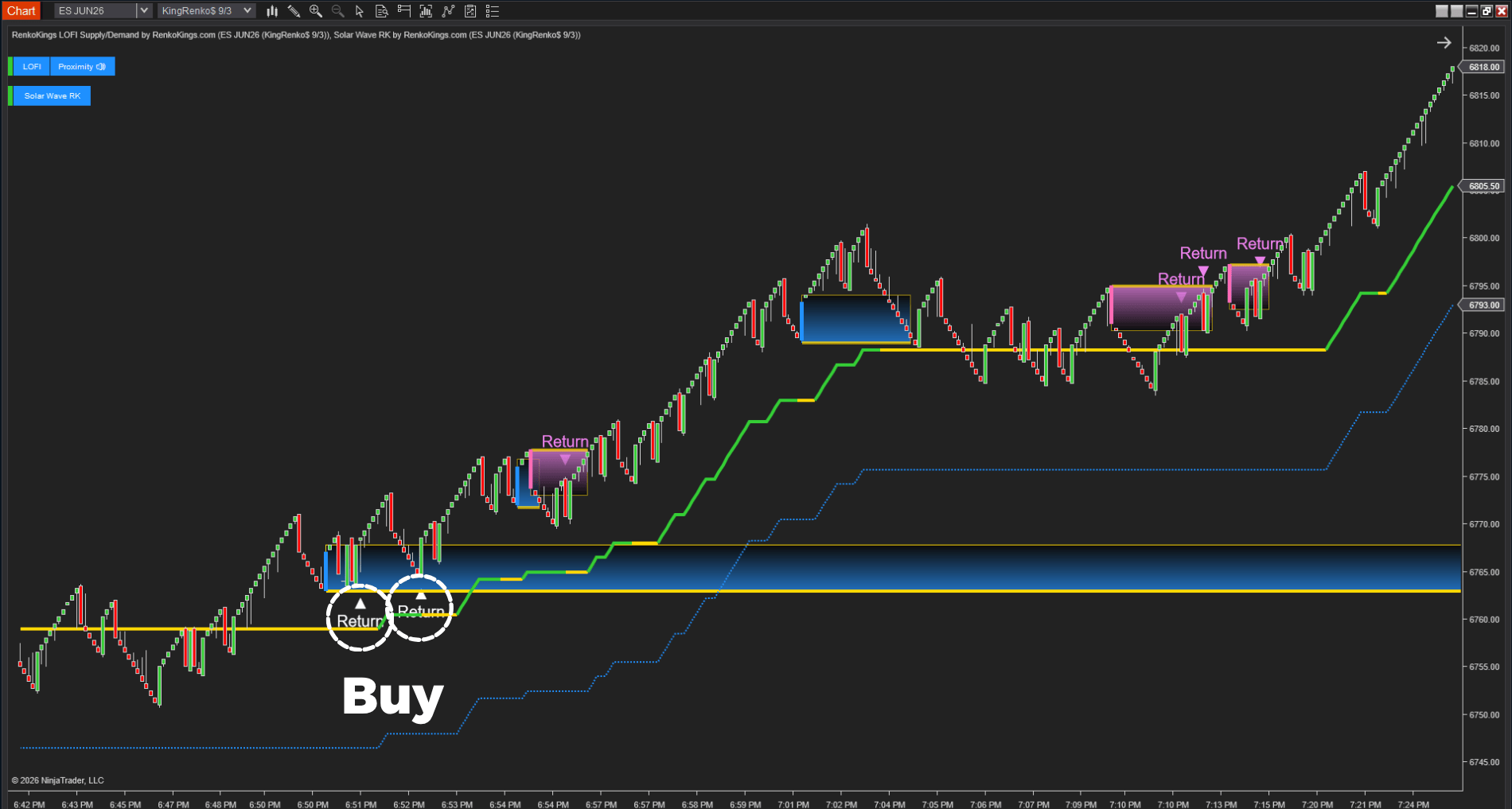Select the drawing tools pencil icon
The image size is (1512, 809).
pos(294,11)
